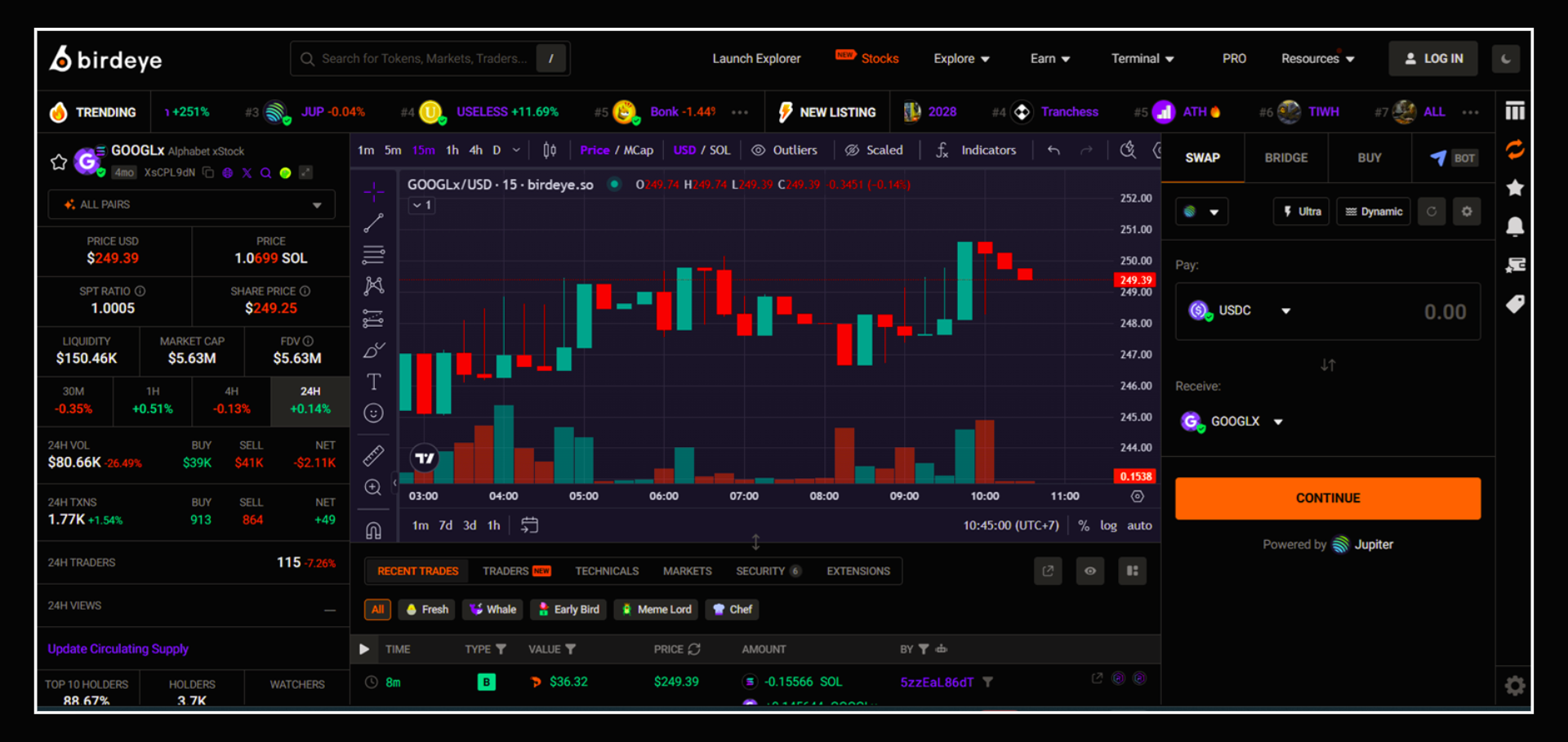The height and width of the screenshot is (742, 1568).
Task: Switch to the BRIDGE tab
Action: pyautogui.click(x=1286, y=158)
